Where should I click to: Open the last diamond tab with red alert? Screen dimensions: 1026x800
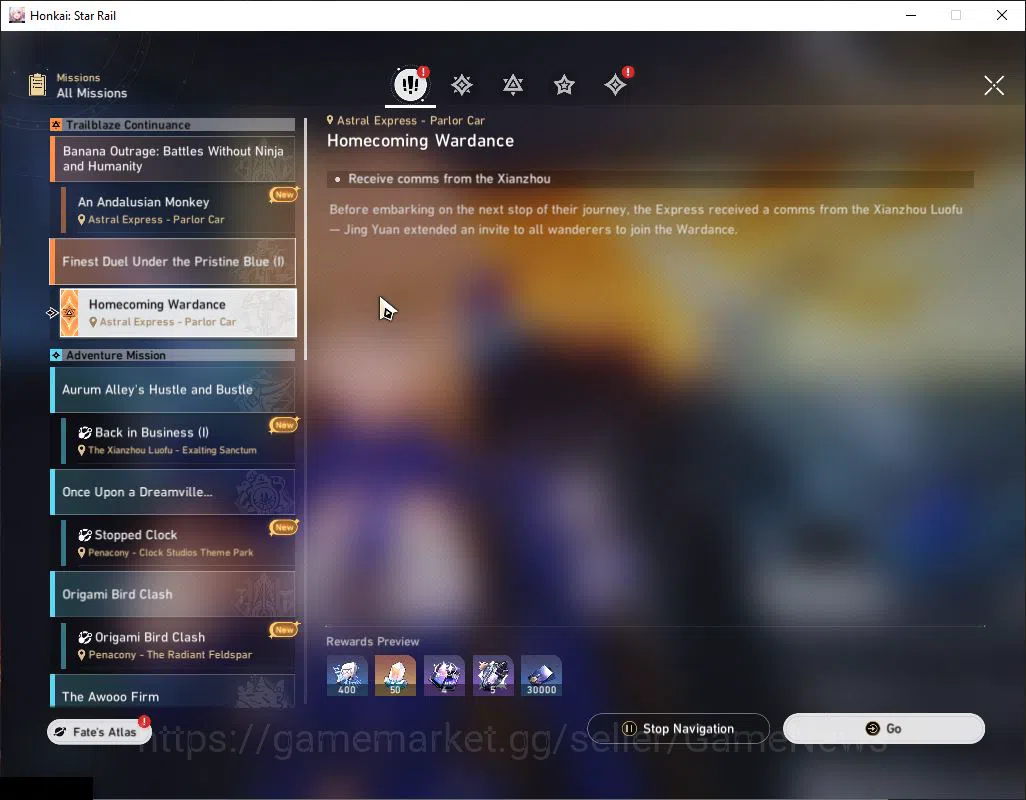616,84
